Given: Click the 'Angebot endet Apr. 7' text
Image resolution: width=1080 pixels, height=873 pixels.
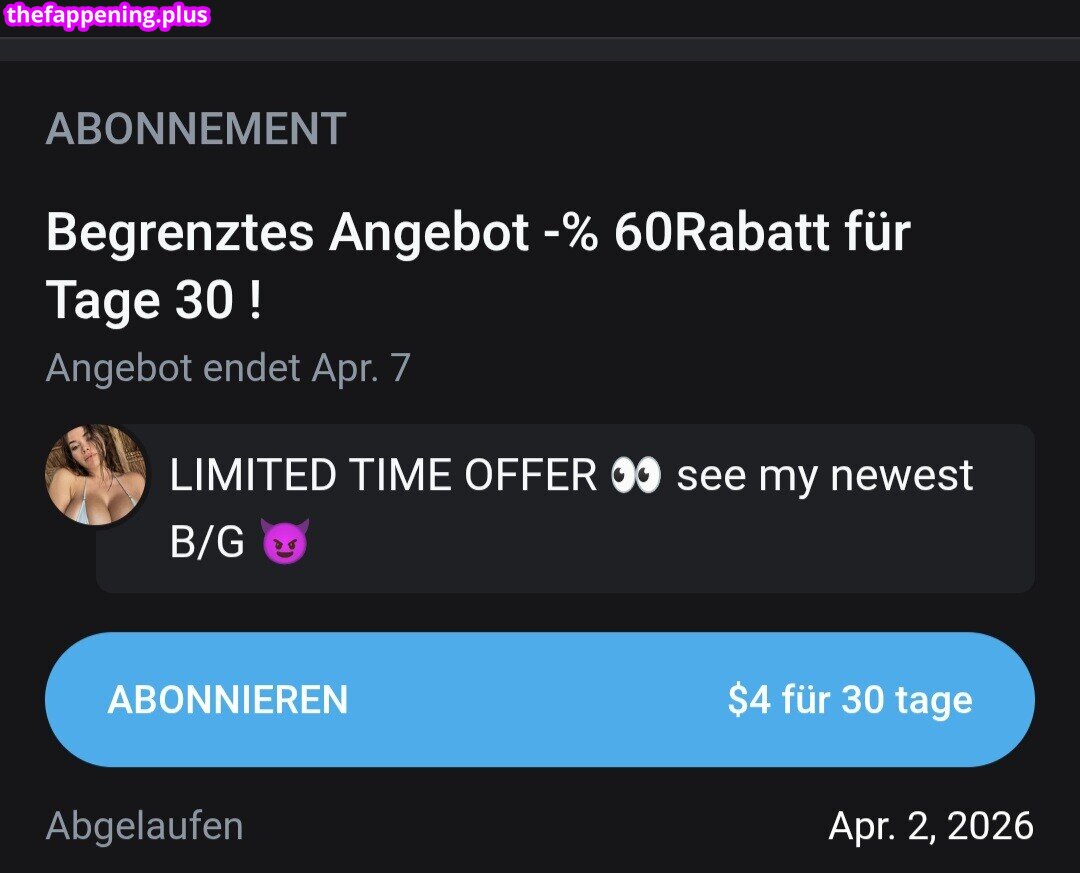Looking at the screenshot, I should pos(228,367).
